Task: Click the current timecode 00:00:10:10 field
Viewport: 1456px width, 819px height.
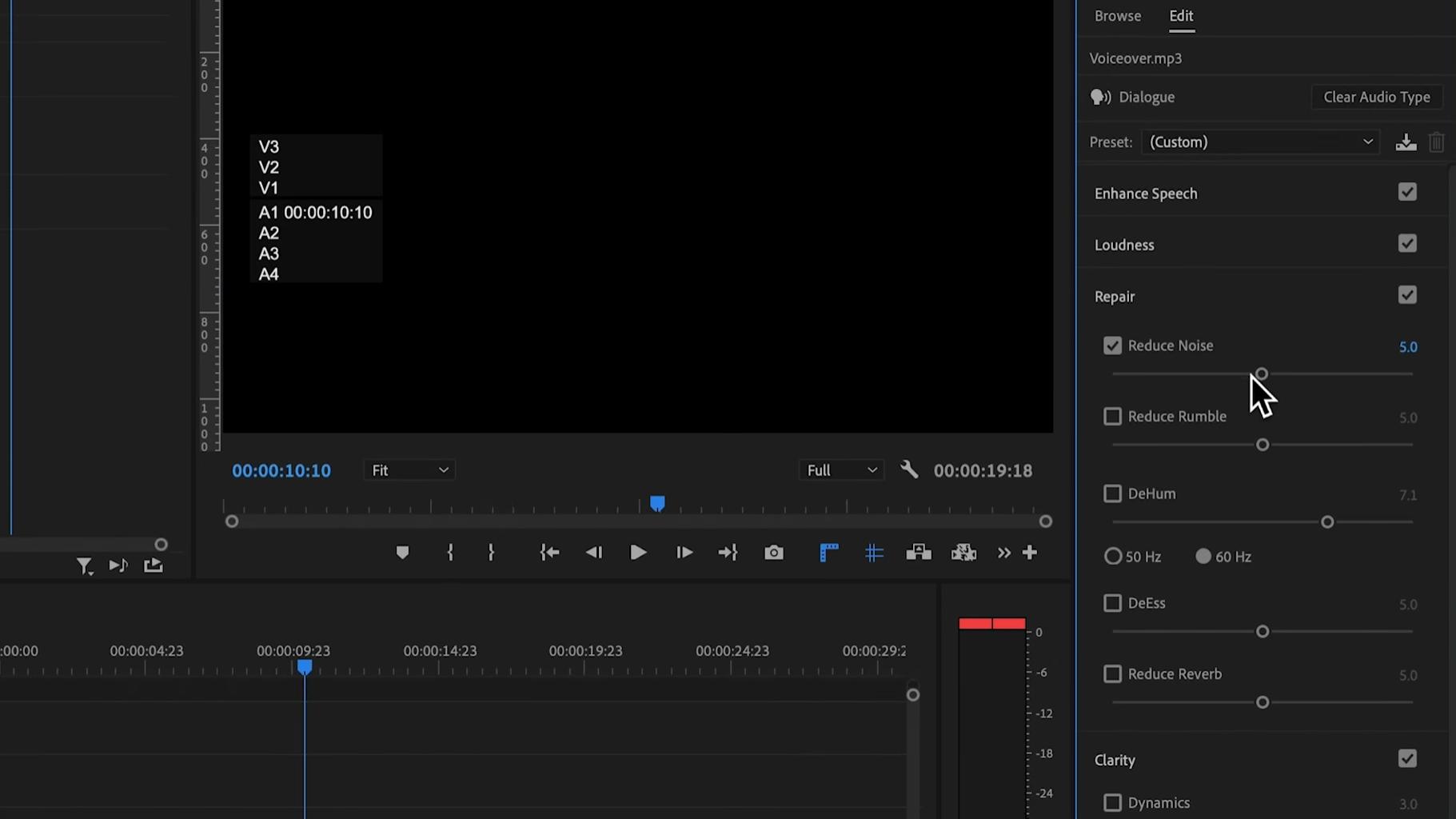Action: click(x=281, y=471)
